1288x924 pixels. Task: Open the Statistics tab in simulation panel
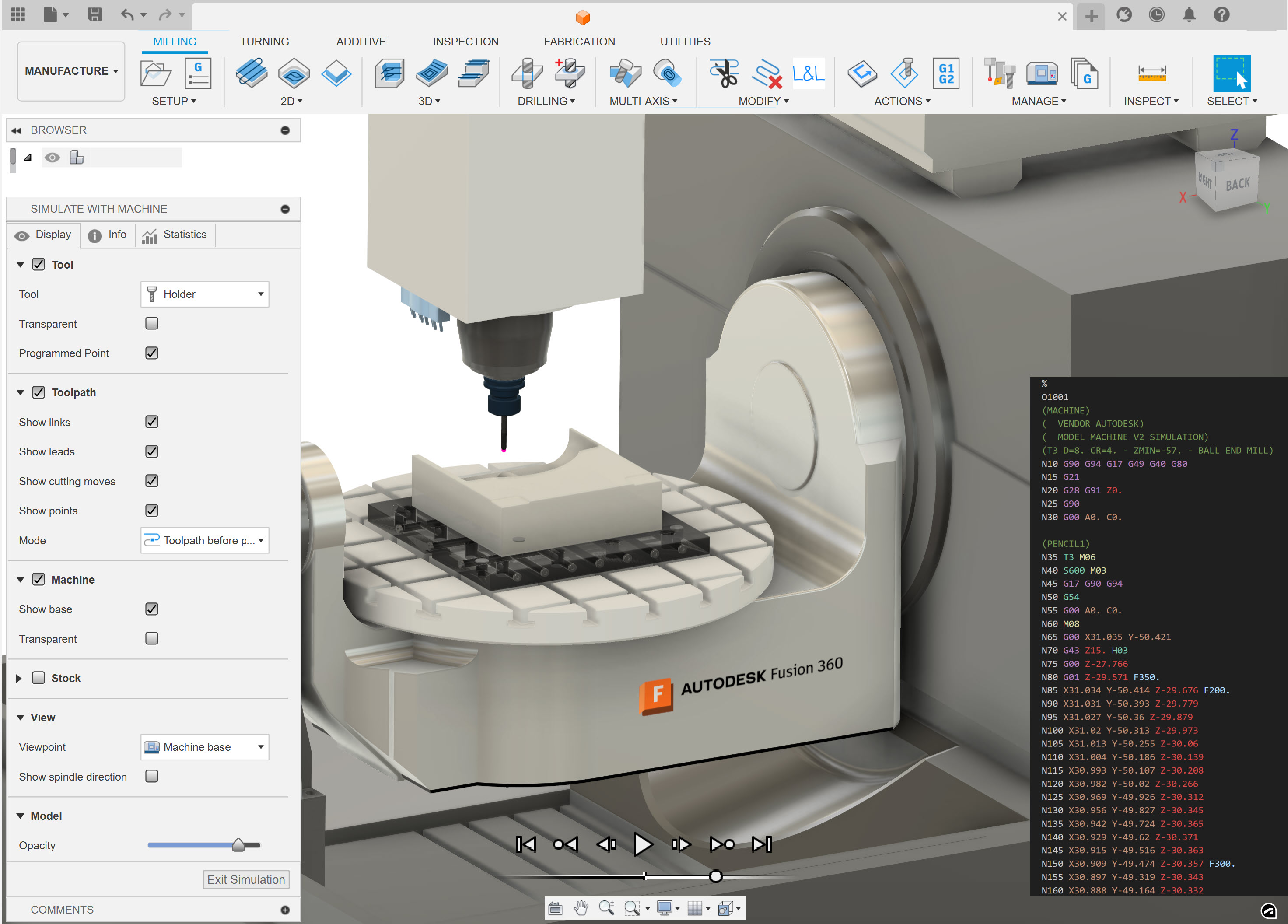175,234
